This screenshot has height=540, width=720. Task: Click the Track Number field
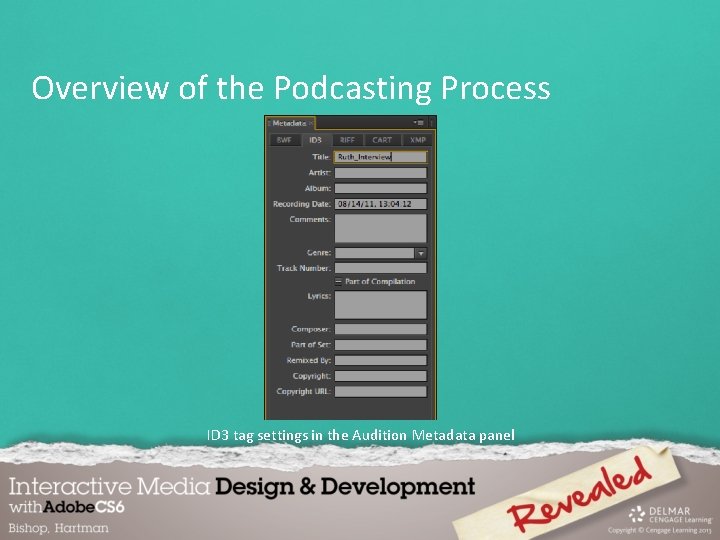pos(380,268)
